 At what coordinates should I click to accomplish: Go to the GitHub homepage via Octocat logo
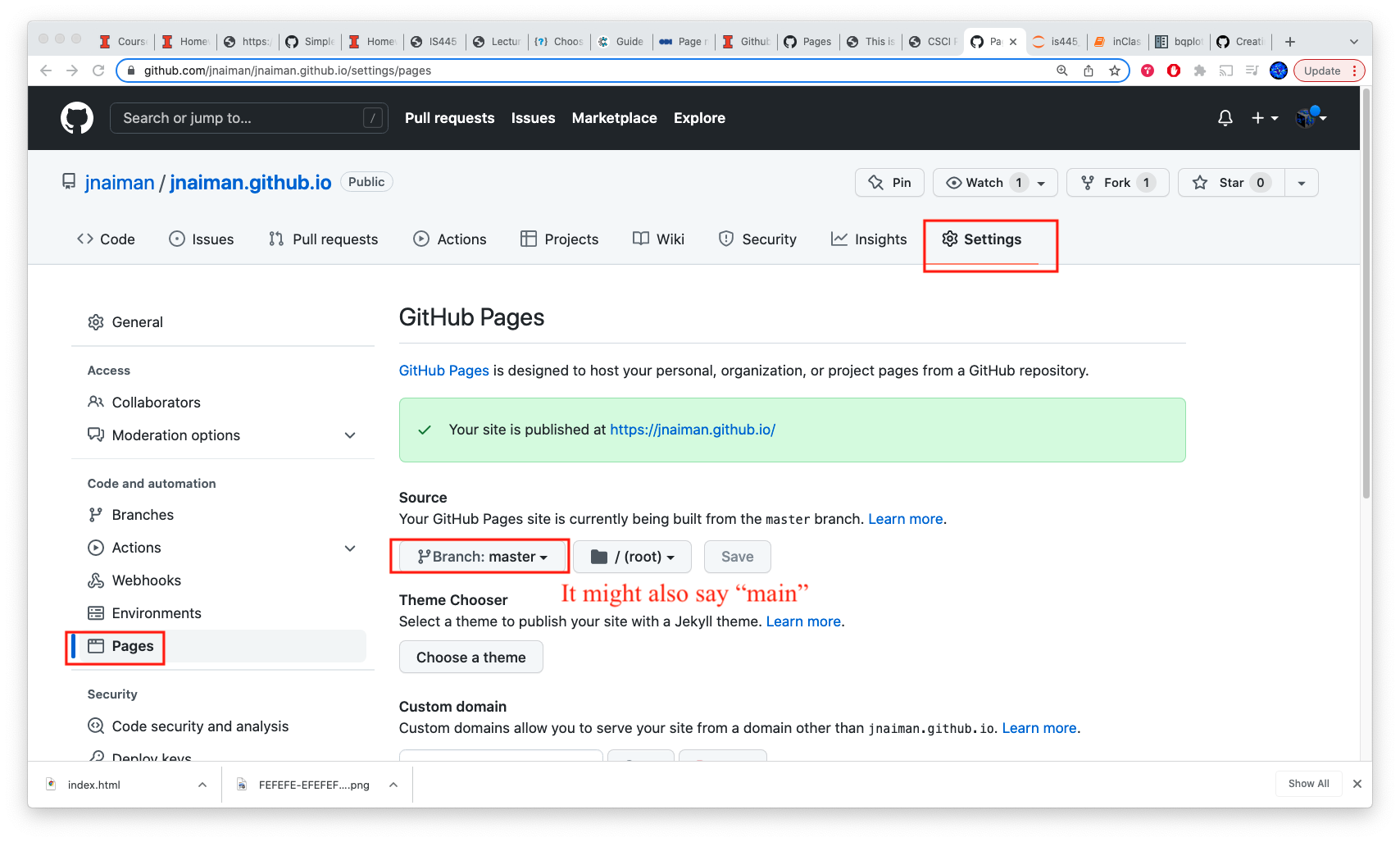[77, 118]
